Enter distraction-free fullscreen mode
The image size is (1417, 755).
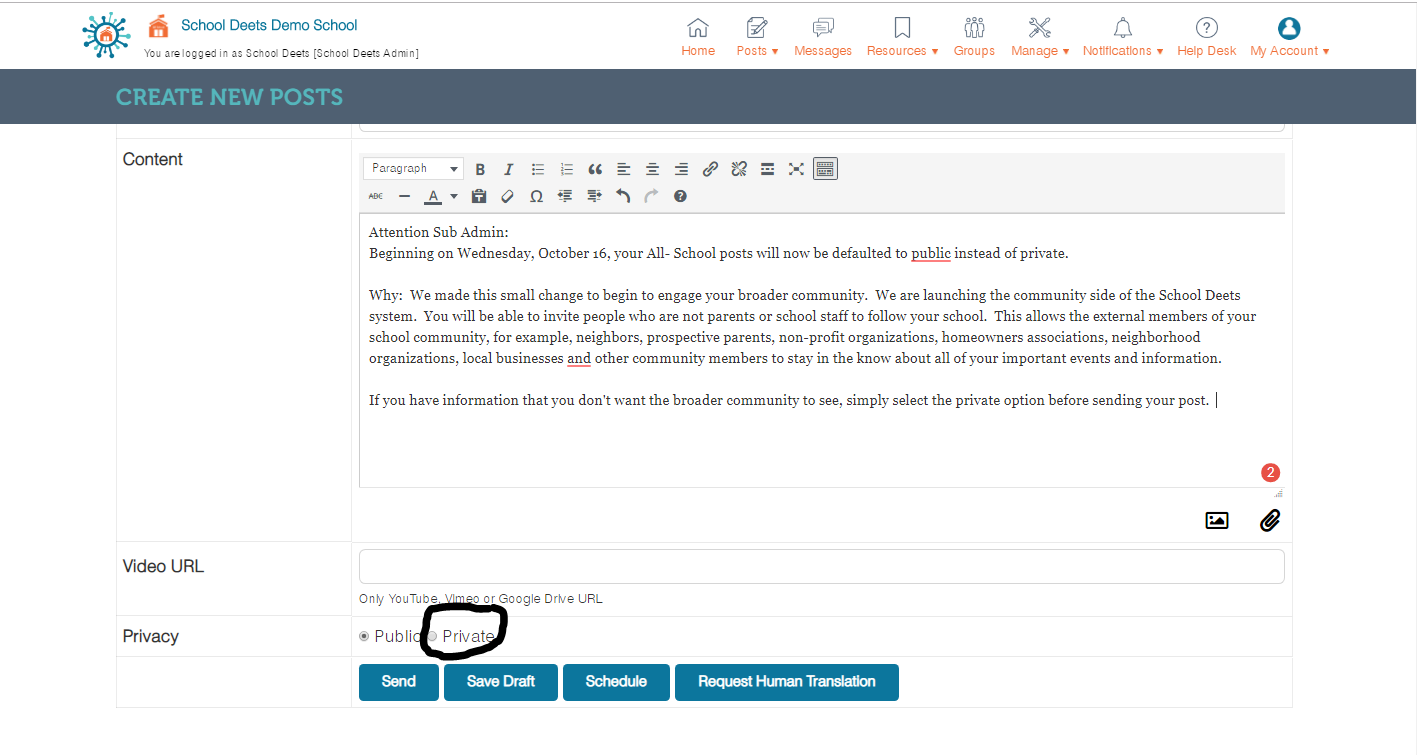click(x=796, y=169)
